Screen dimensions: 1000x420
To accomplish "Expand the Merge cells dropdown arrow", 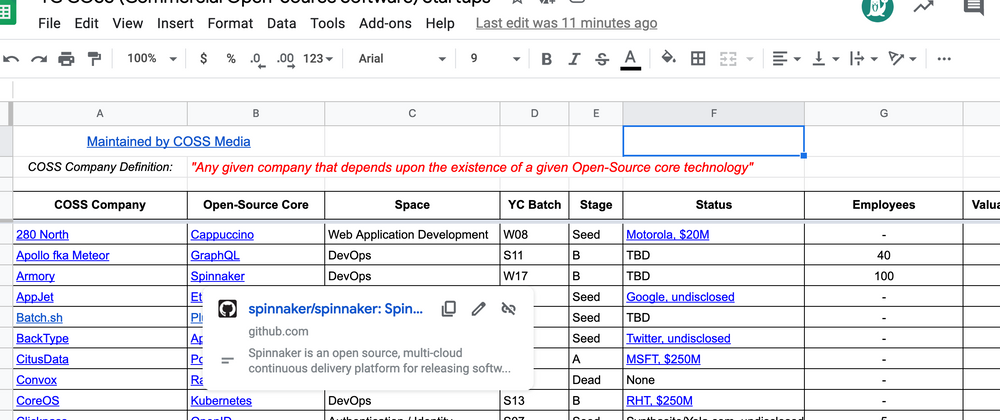I will pyautogui.click(x=749, y=59).
